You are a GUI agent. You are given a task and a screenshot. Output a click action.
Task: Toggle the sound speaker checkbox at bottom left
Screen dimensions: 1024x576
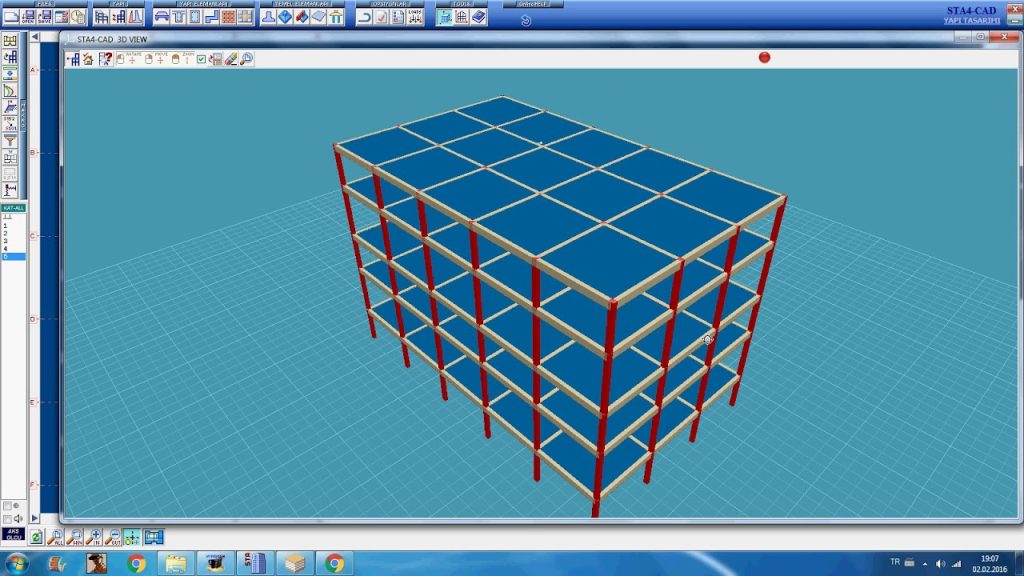[x=8, y=518]
